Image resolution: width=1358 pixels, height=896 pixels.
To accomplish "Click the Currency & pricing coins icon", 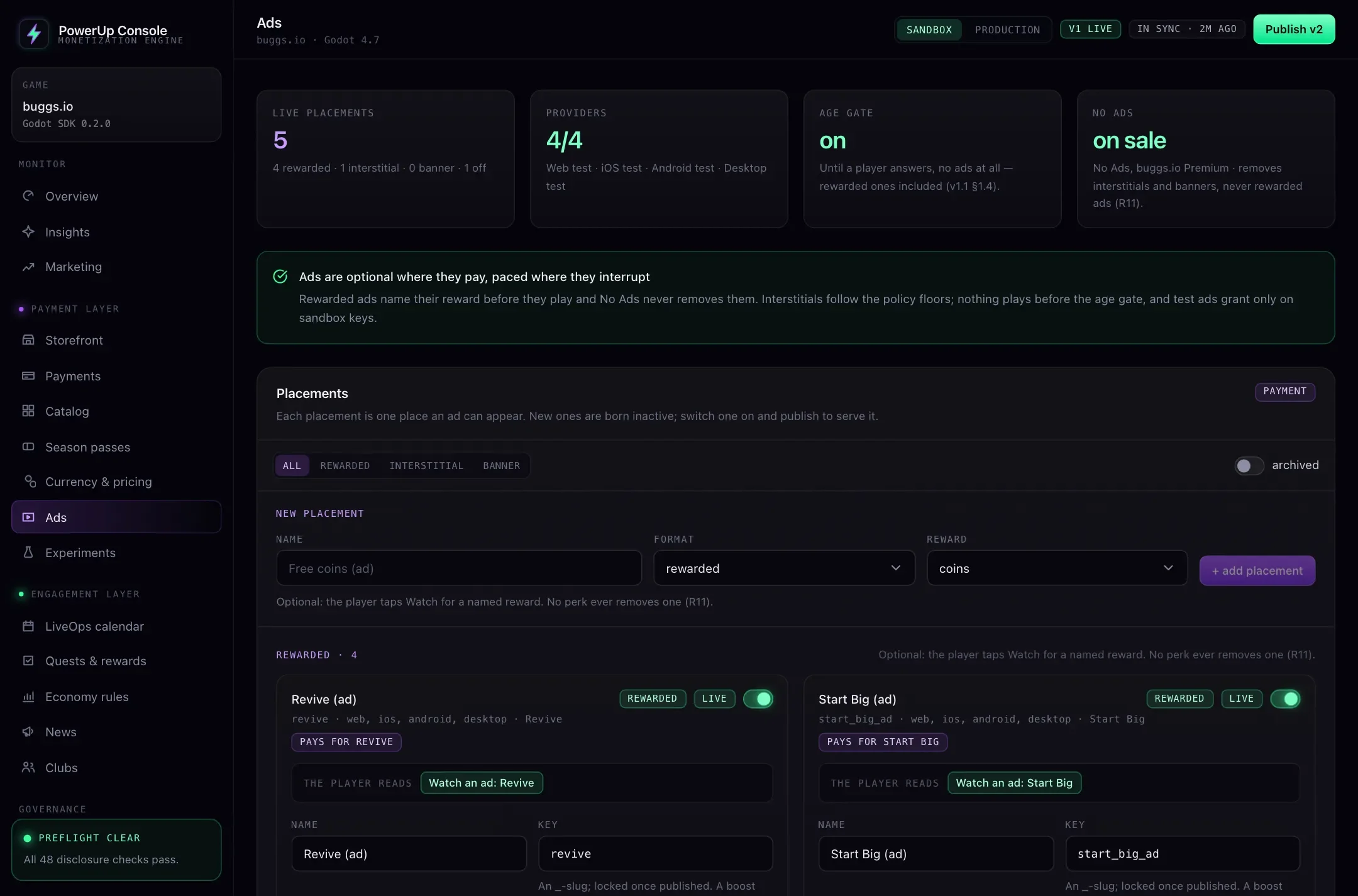I will [30, 482].
